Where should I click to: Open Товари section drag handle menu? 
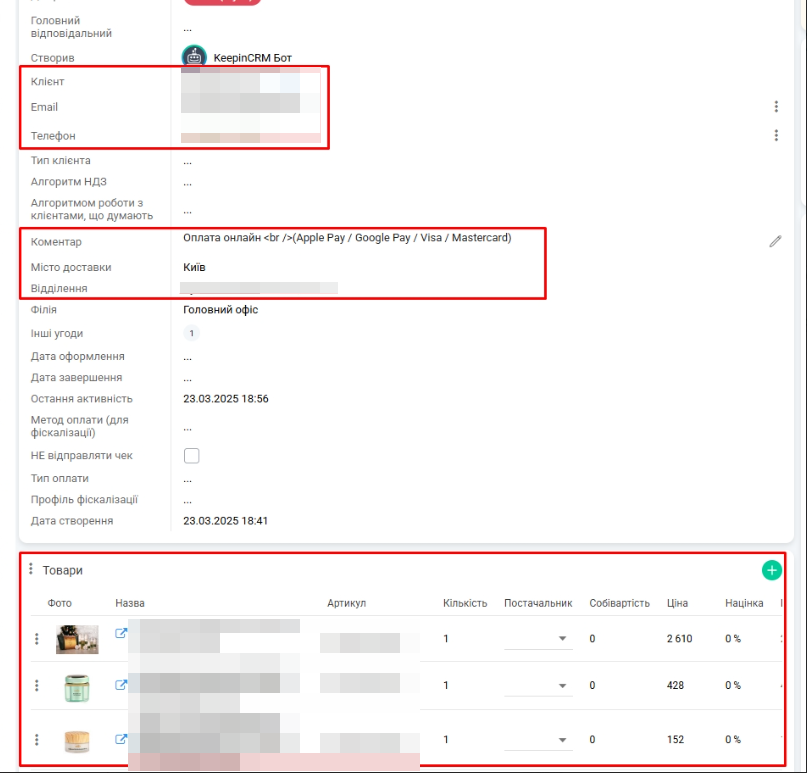31,569
